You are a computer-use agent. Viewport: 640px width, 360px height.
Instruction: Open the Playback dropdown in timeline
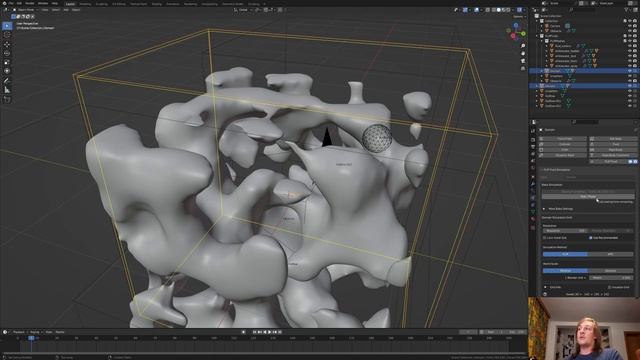(19, 332)
